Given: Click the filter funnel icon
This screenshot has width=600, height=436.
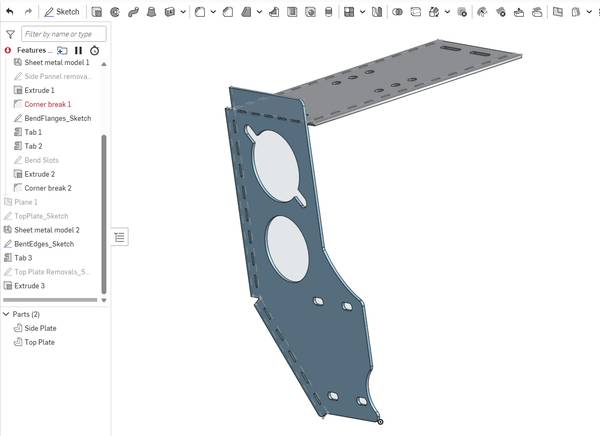Looking at the screenshot, I should point(10,33).
